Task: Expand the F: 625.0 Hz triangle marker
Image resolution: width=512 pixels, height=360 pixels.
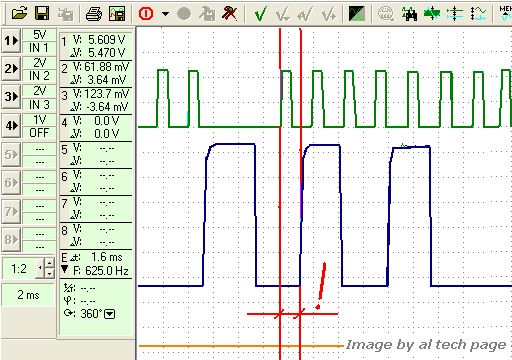Action: coord(65,269)
